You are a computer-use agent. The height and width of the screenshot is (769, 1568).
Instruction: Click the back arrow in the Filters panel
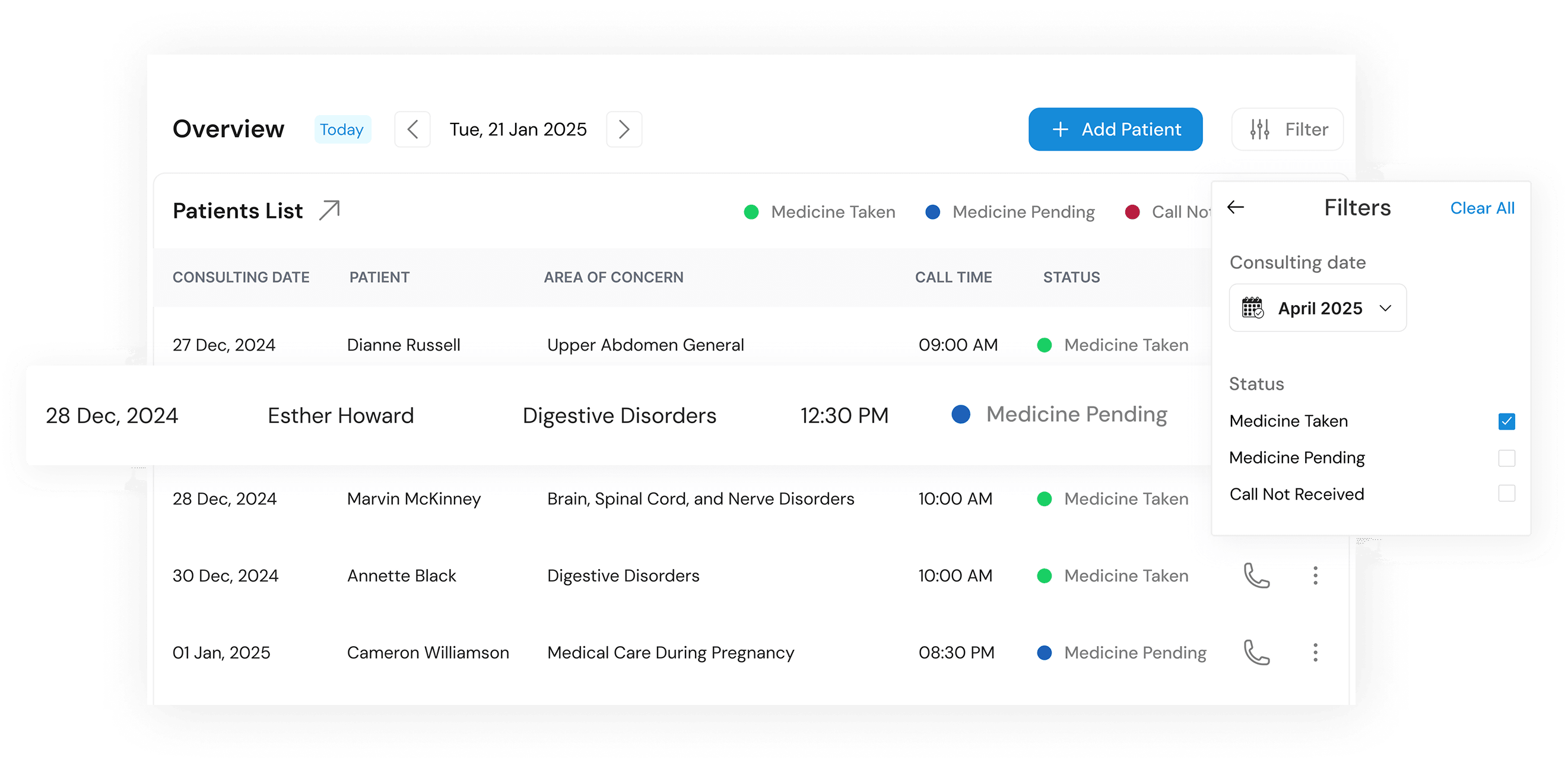pos(1236,208)
